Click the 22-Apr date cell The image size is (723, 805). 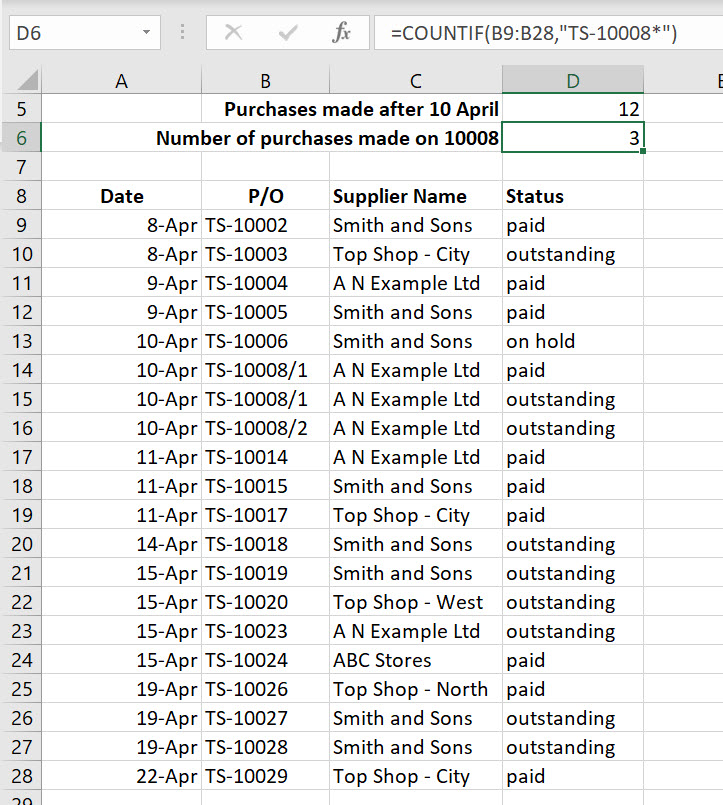click(121, 776)
